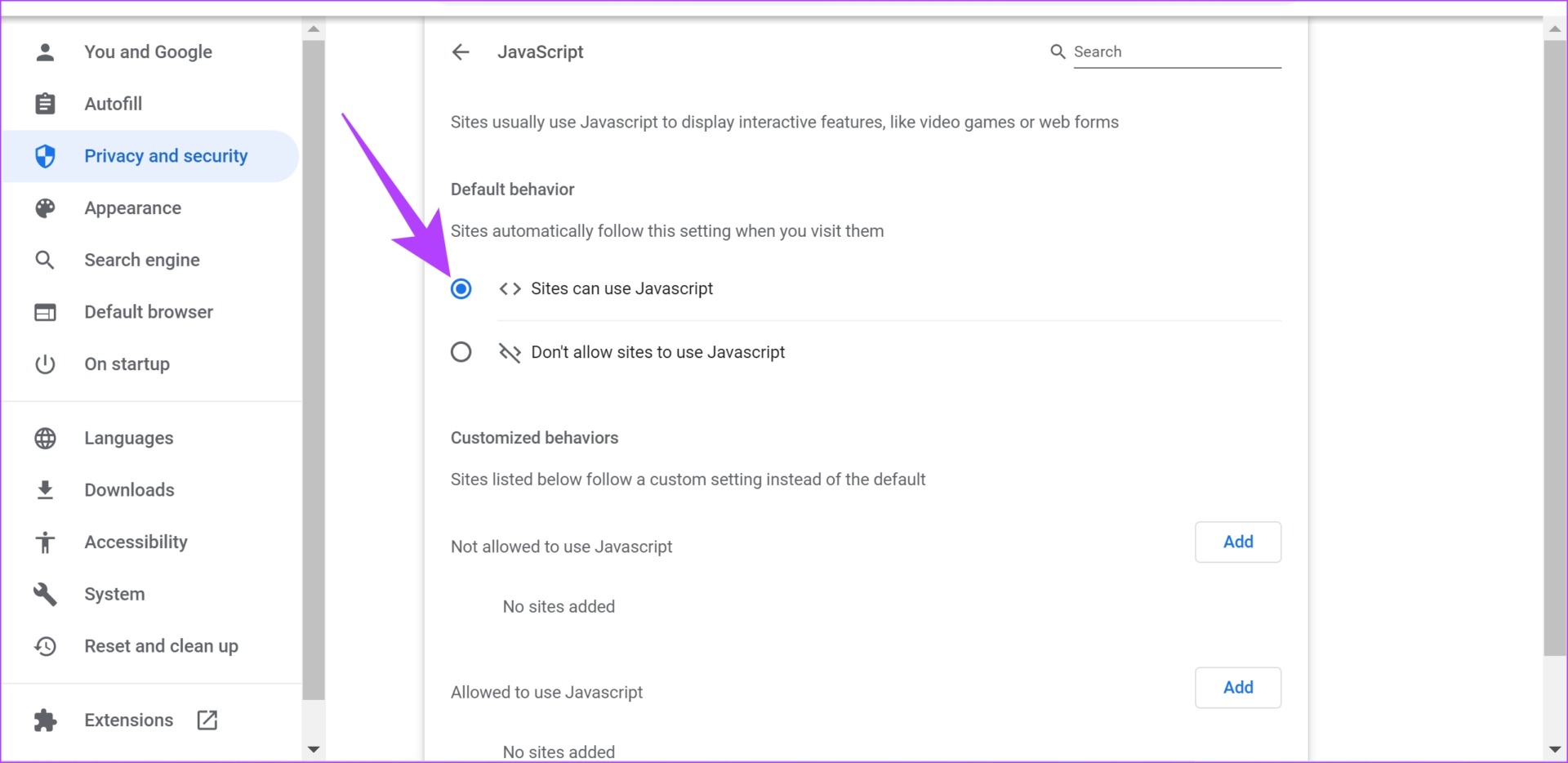Add site to Not allowed list
1568x763 pixels.
(x=1237, y=542)
